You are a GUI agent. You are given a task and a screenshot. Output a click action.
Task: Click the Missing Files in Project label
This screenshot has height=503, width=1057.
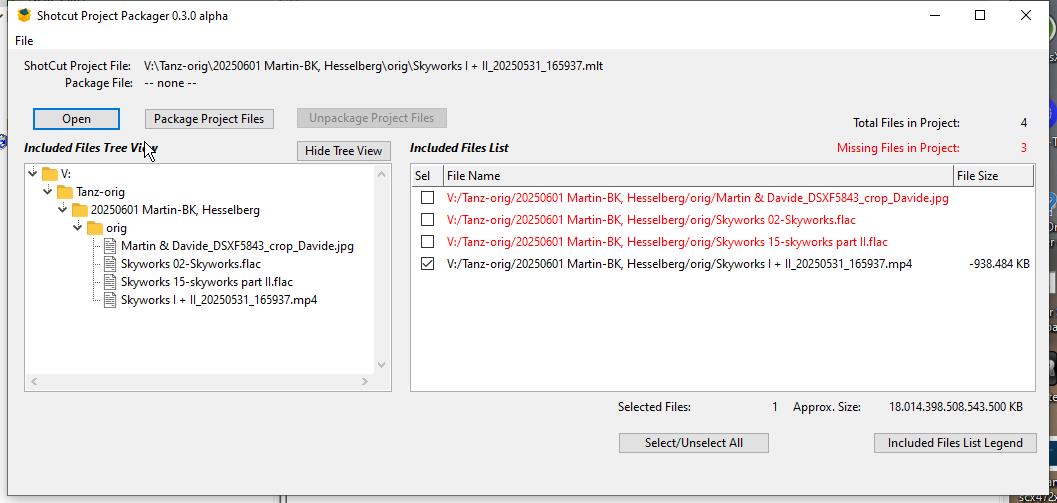[898, 148]
